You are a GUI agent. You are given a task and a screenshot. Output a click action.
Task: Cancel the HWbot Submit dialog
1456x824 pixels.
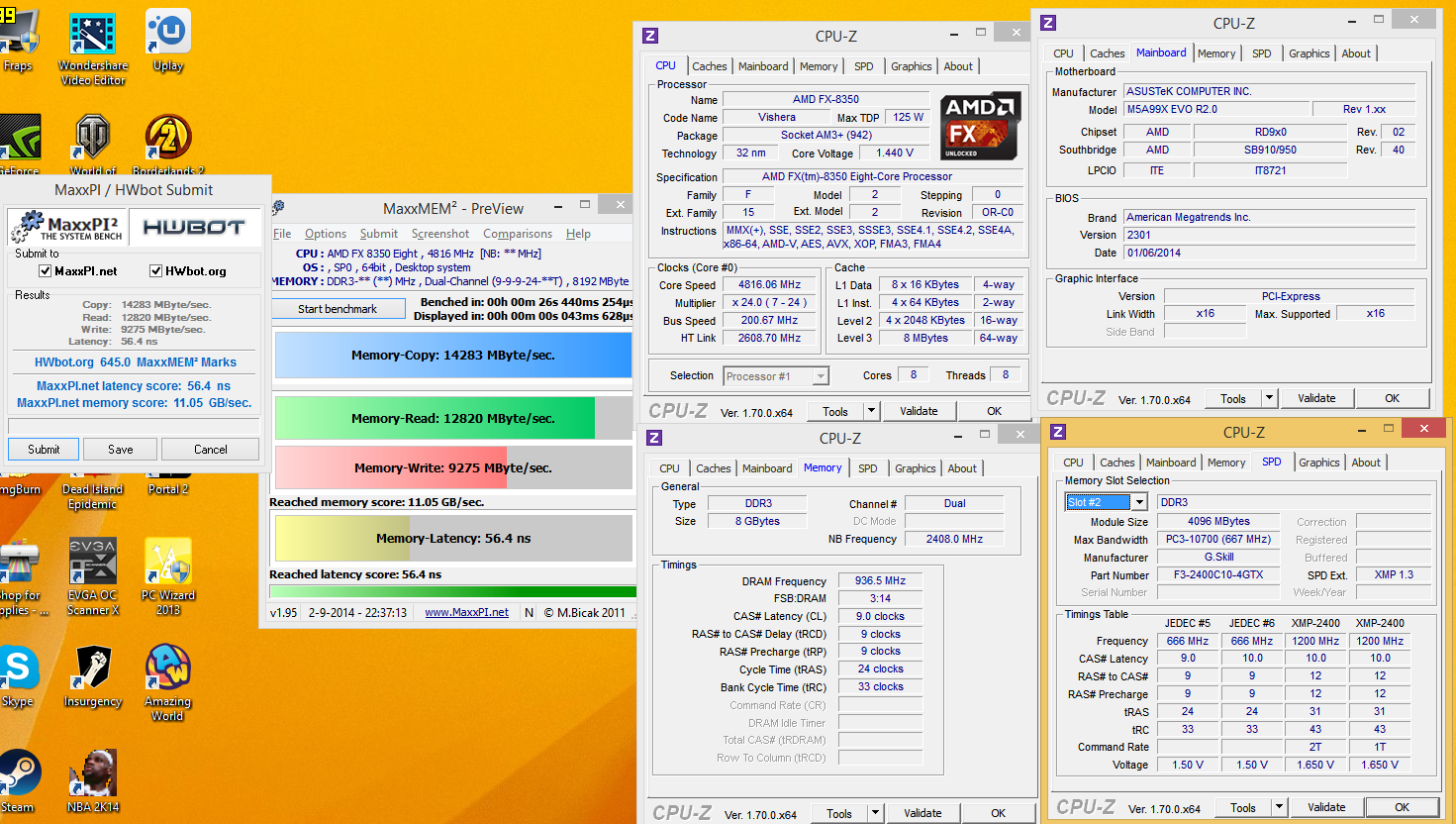click(x=211, y=450)
